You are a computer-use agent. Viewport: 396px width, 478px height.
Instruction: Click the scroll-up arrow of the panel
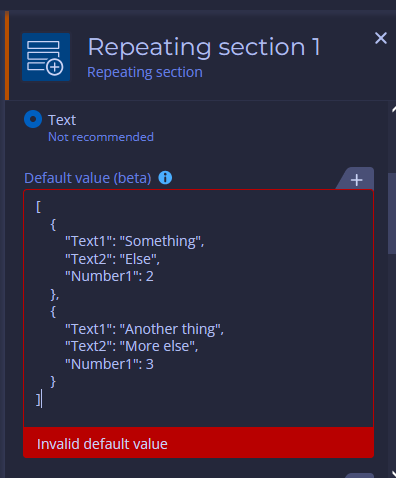click(393, 109)
